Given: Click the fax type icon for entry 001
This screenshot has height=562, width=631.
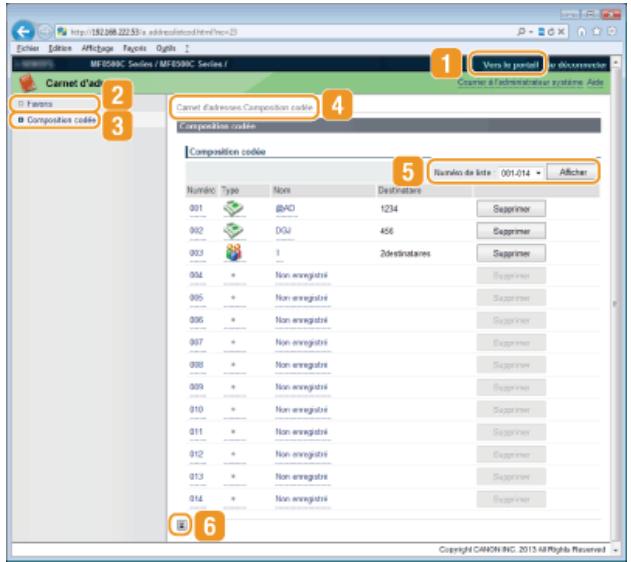Looking at the screenshot, I should (233, 208).
